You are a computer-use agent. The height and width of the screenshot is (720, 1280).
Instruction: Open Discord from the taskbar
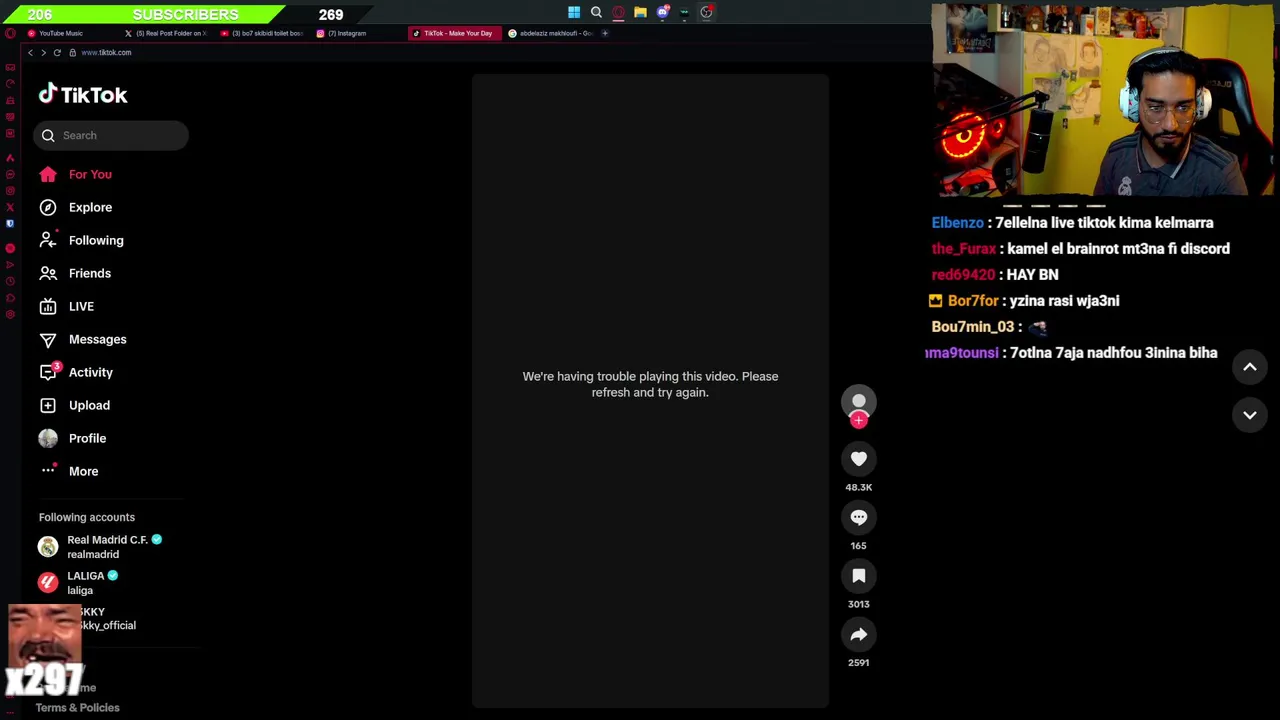coord(662,12)
